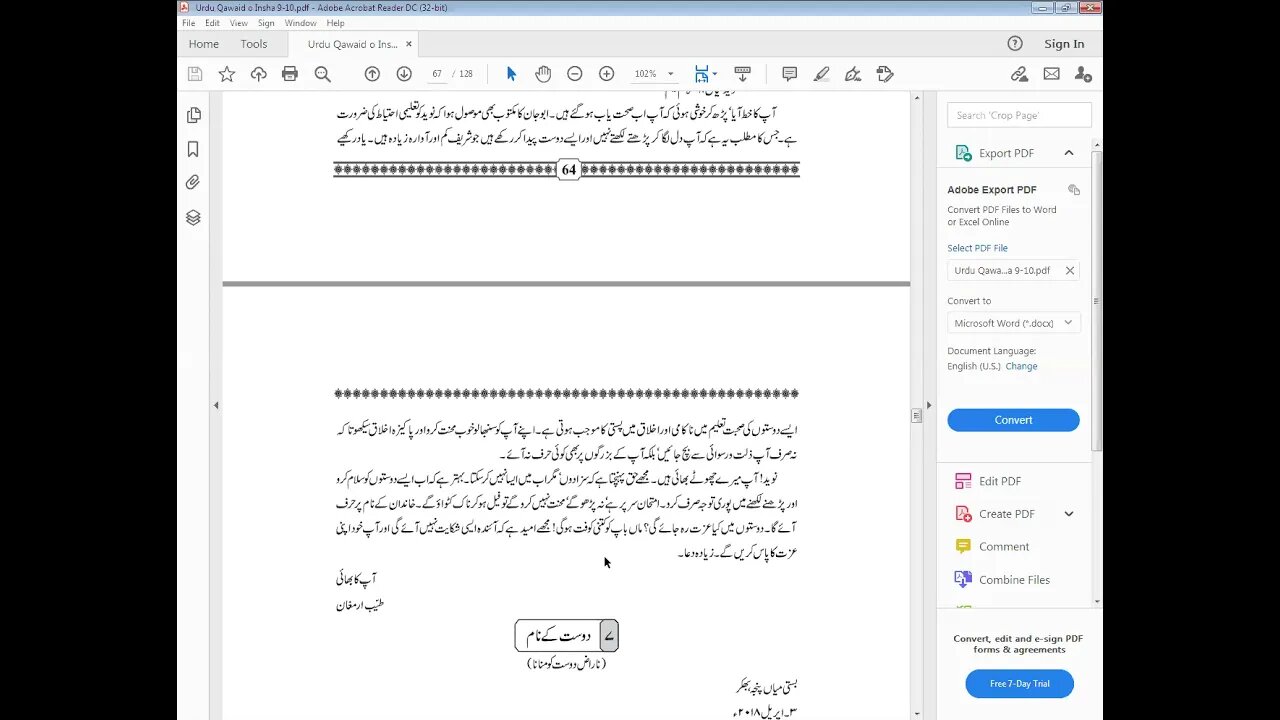
Task: Open layers panel icon
Action: [193, 217]
